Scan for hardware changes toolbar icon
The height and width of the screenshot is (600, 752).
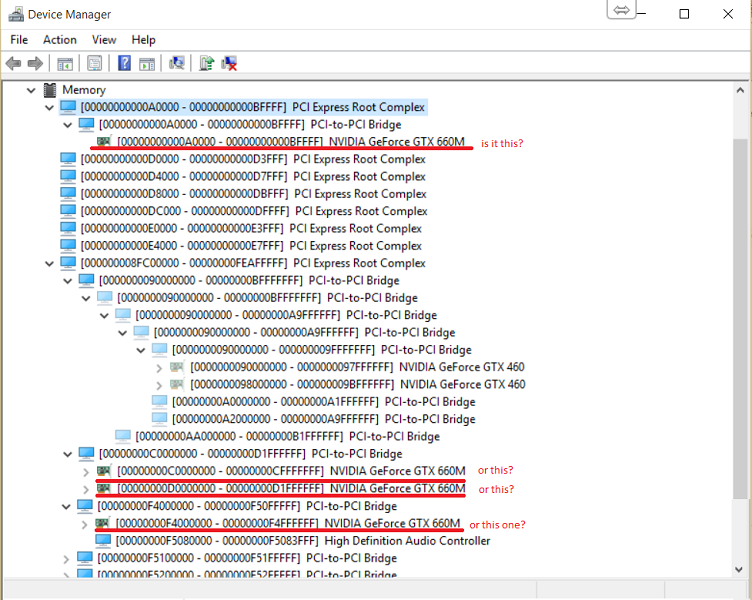point(176,63)
